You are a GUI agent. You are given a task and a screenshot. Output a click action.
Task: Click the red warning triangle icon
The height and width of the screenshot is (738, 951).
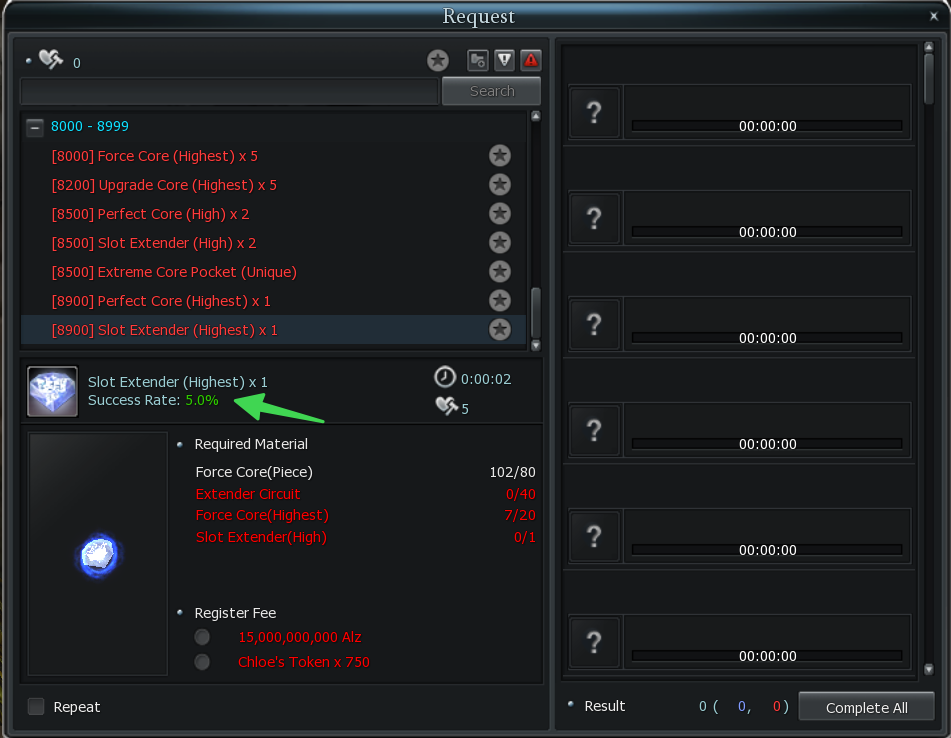click(x=531, y=60)
